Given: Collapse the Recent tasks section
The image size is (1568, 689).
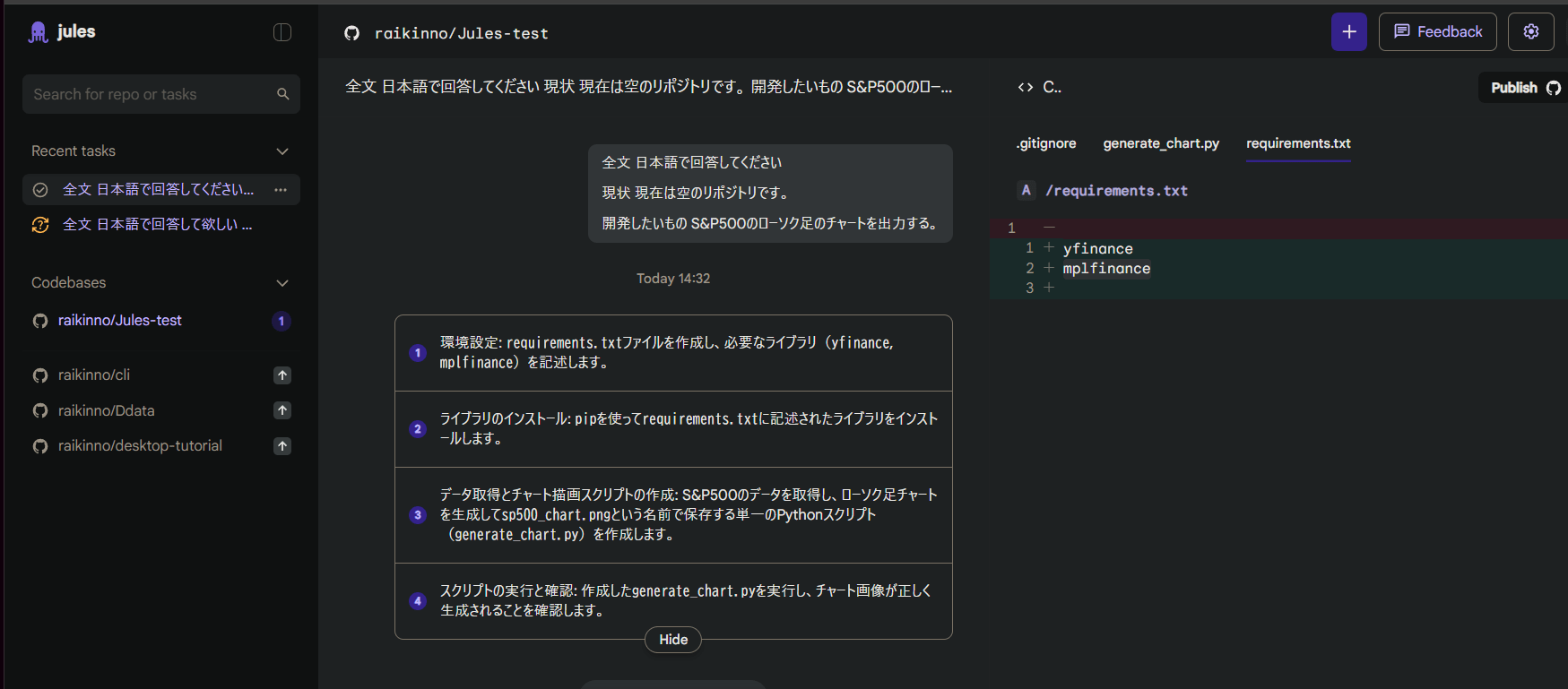Looking at the screenshot, I should (x=282, y=151).
